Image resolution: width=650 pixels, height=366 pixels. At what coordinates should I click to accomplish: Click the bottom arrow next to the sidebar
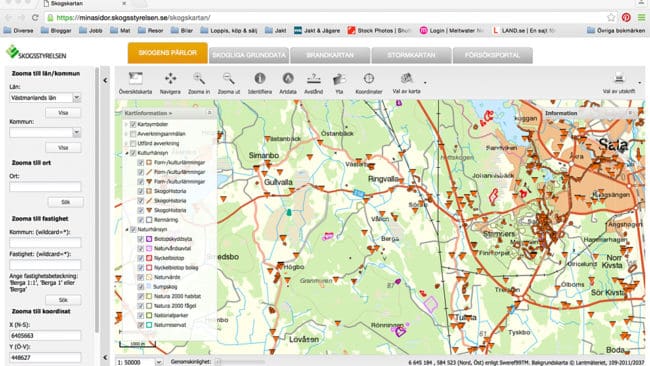[x=105, y=357]
